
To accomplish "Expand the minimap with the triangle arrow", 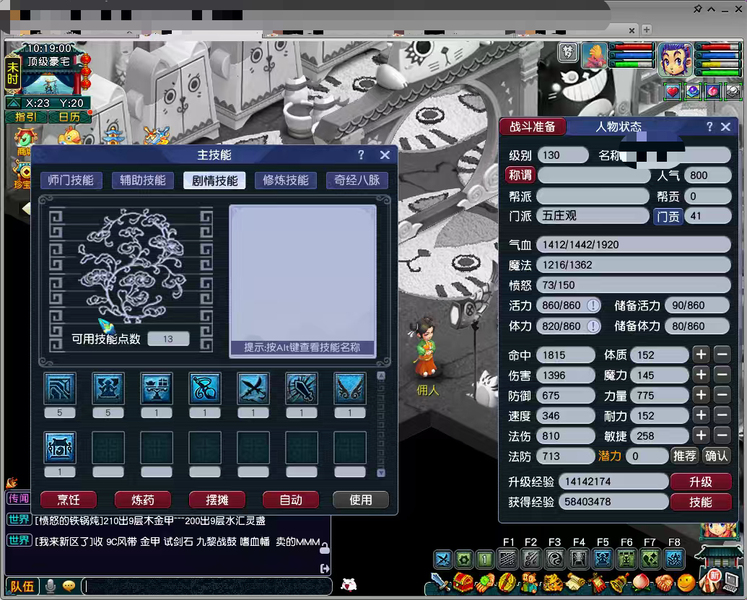I will click(13, 103).
